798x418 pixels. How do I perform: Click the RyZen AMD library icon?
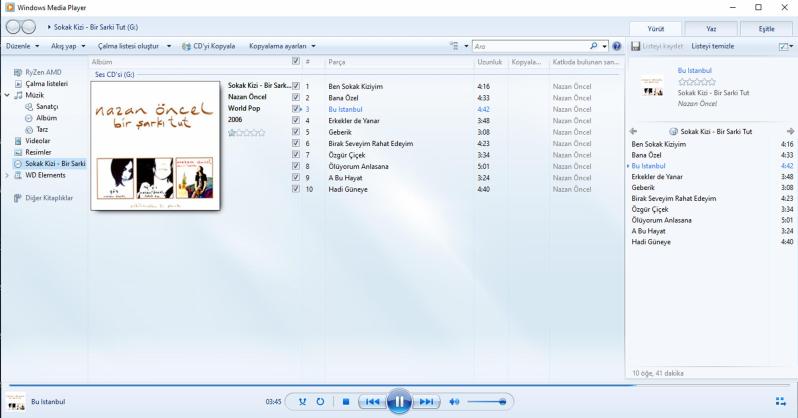(18, 72)
